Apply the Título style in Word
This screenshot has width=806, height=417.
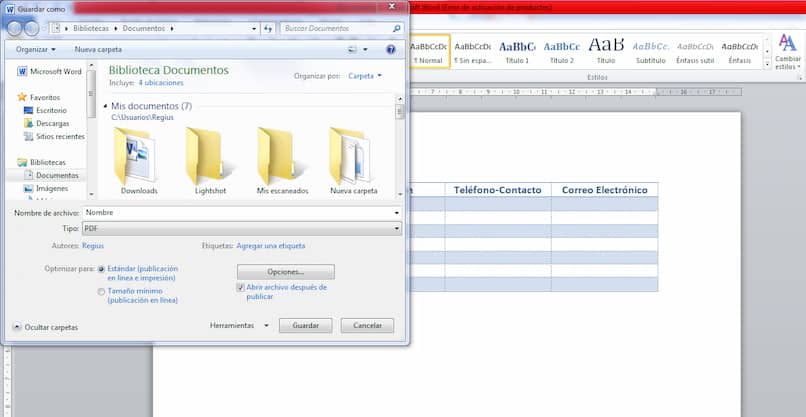[x=606, y=51]
